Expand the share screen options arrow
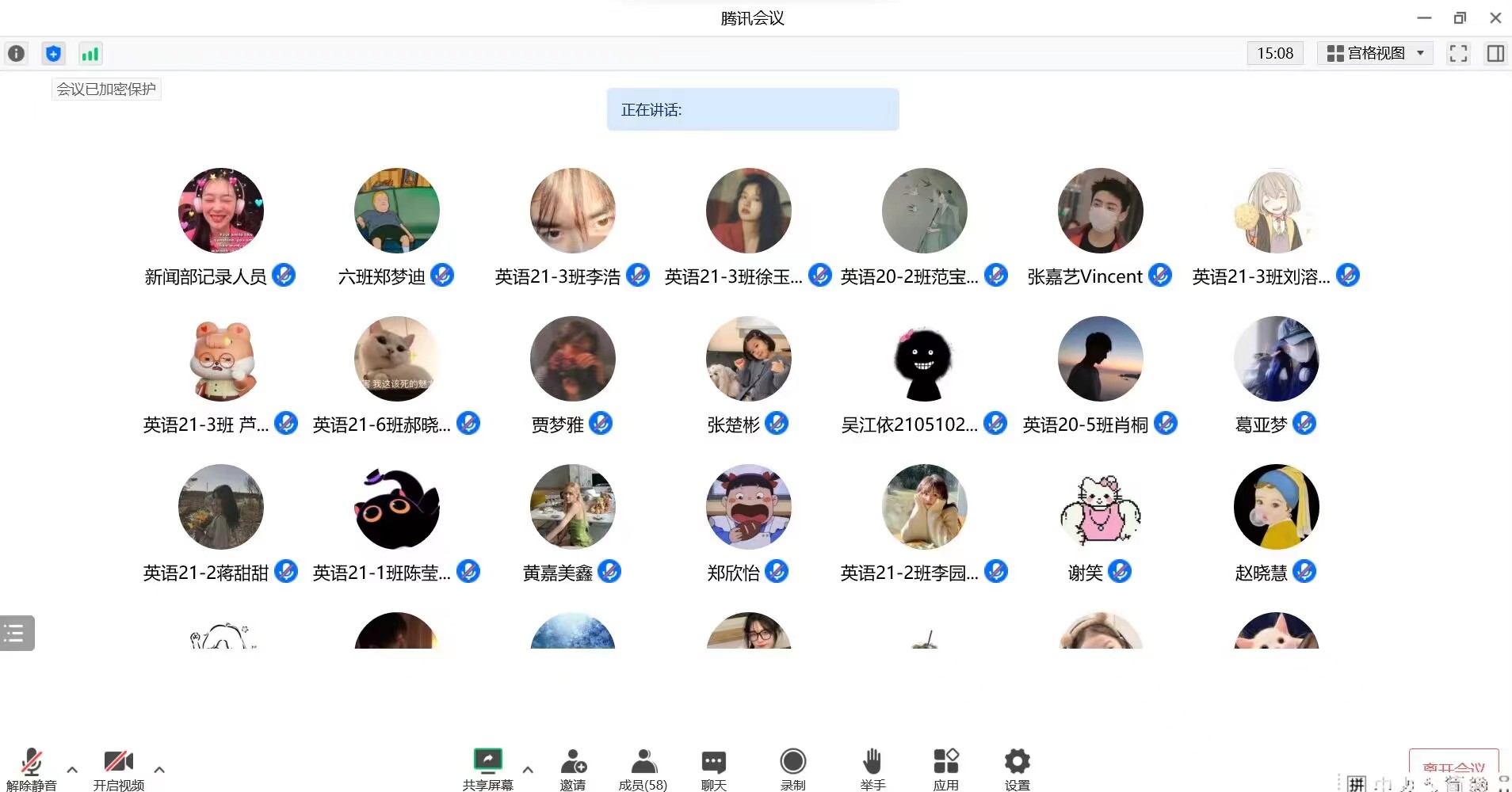Image resolution: width=1512 pixels, height=792 pixels. [x=528, y=769]
